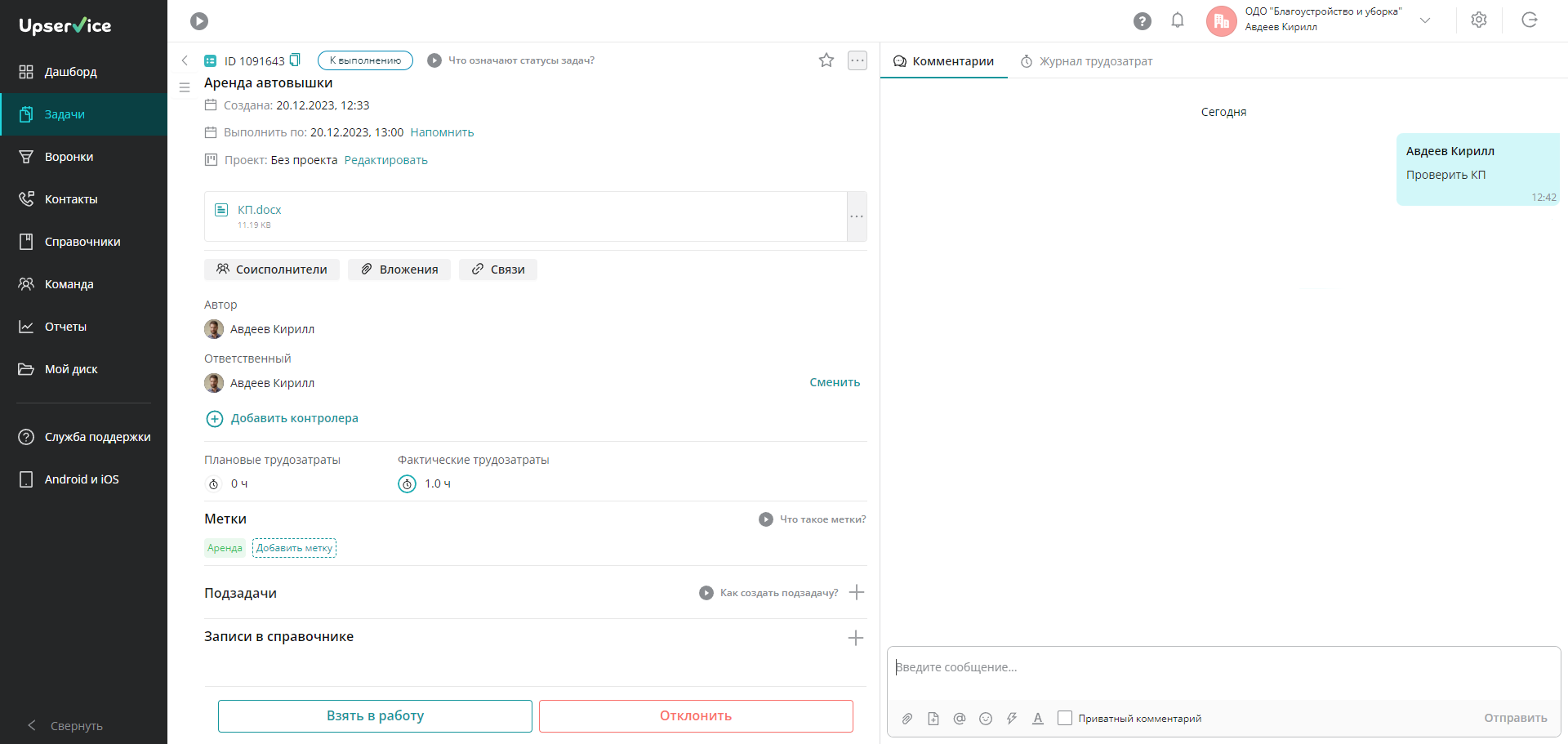Open Мой диск in the sidebar

pyautogui.click(x=83, y=369)
